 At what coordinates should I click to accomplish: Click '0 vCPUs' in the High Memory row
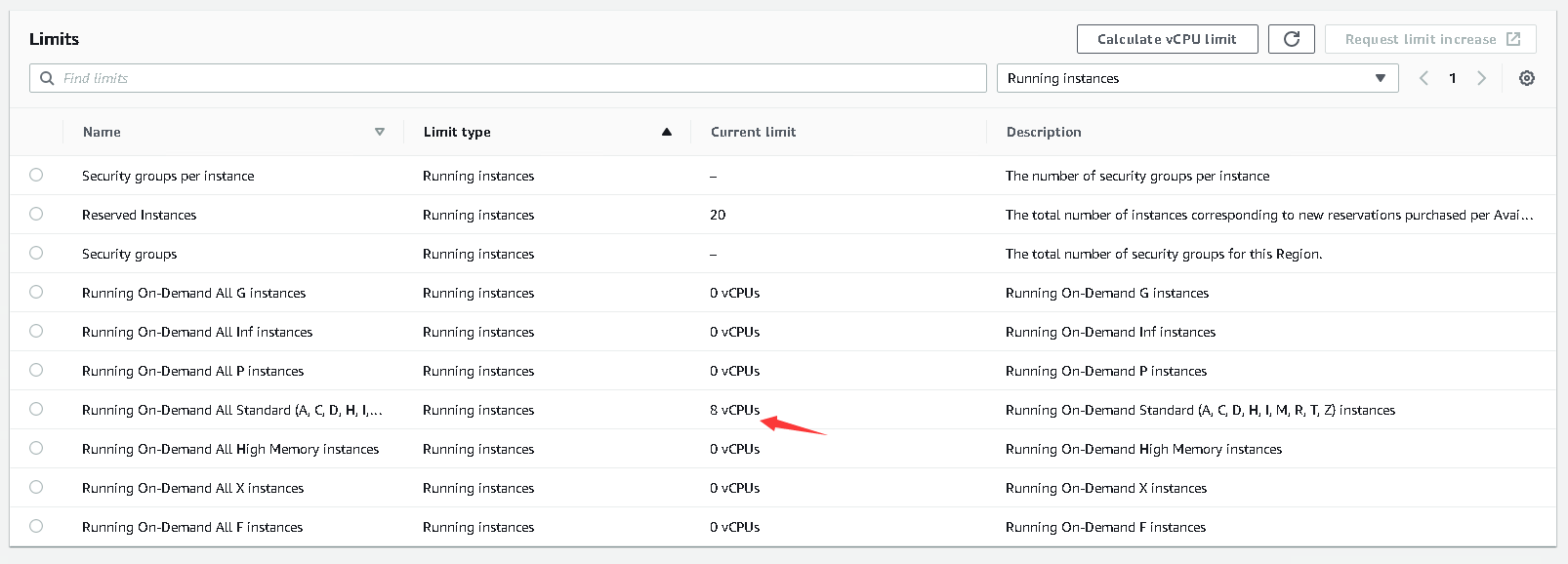pos(734,449)
